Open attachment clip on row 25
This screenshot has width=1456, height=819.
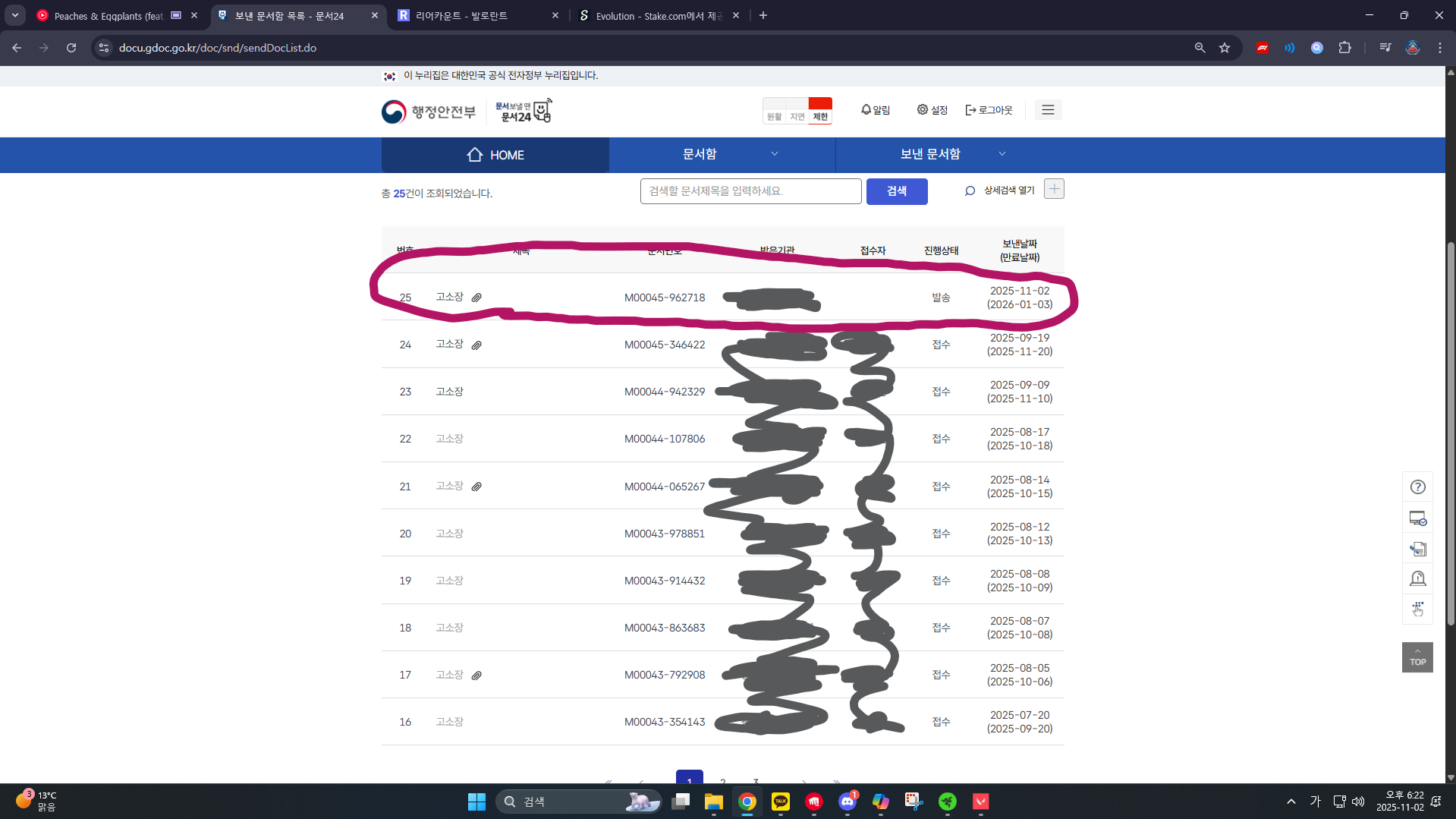point(476,298)
